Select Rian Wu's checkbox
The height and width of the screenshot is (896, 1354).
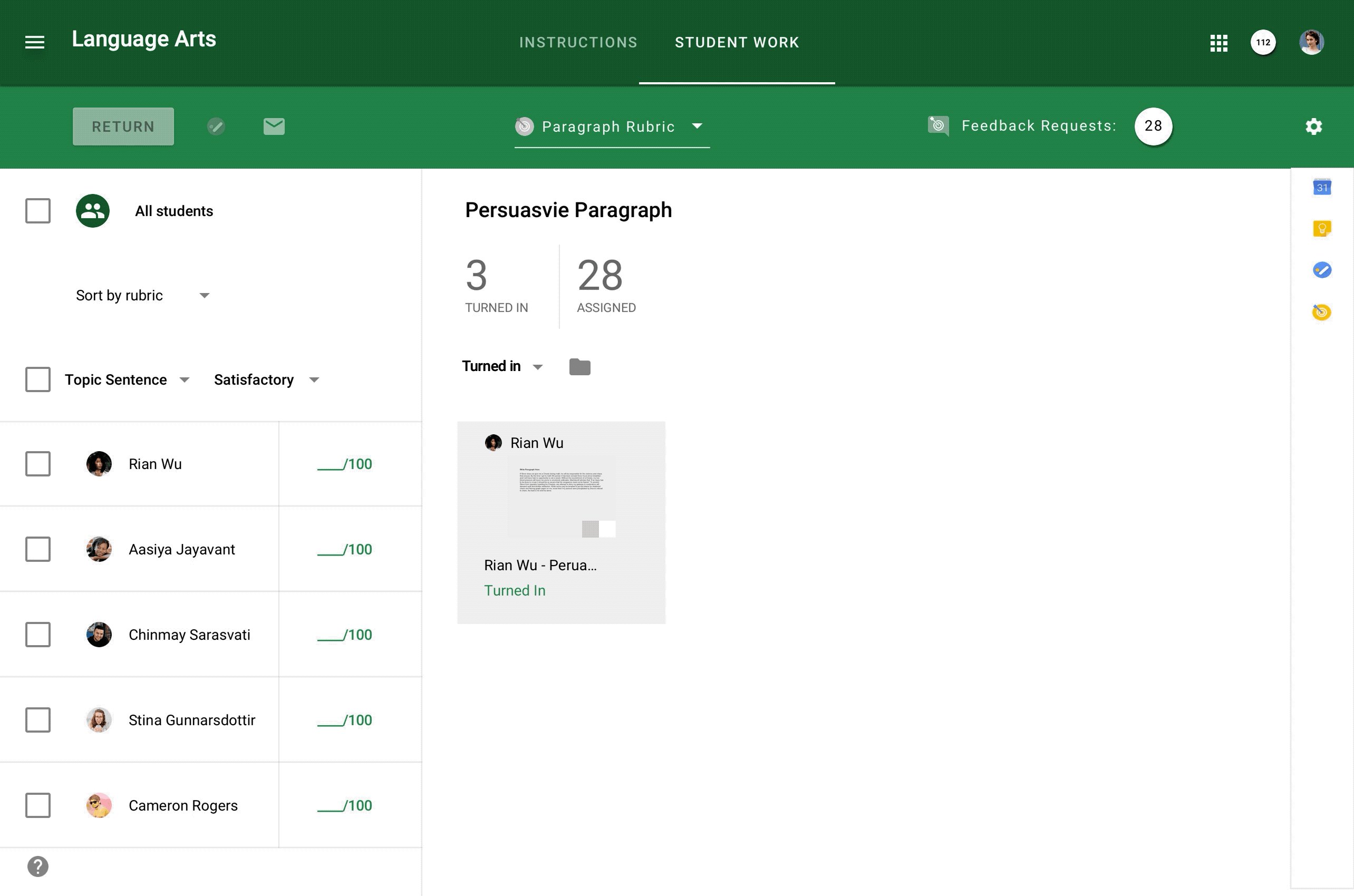coord(38,464)
